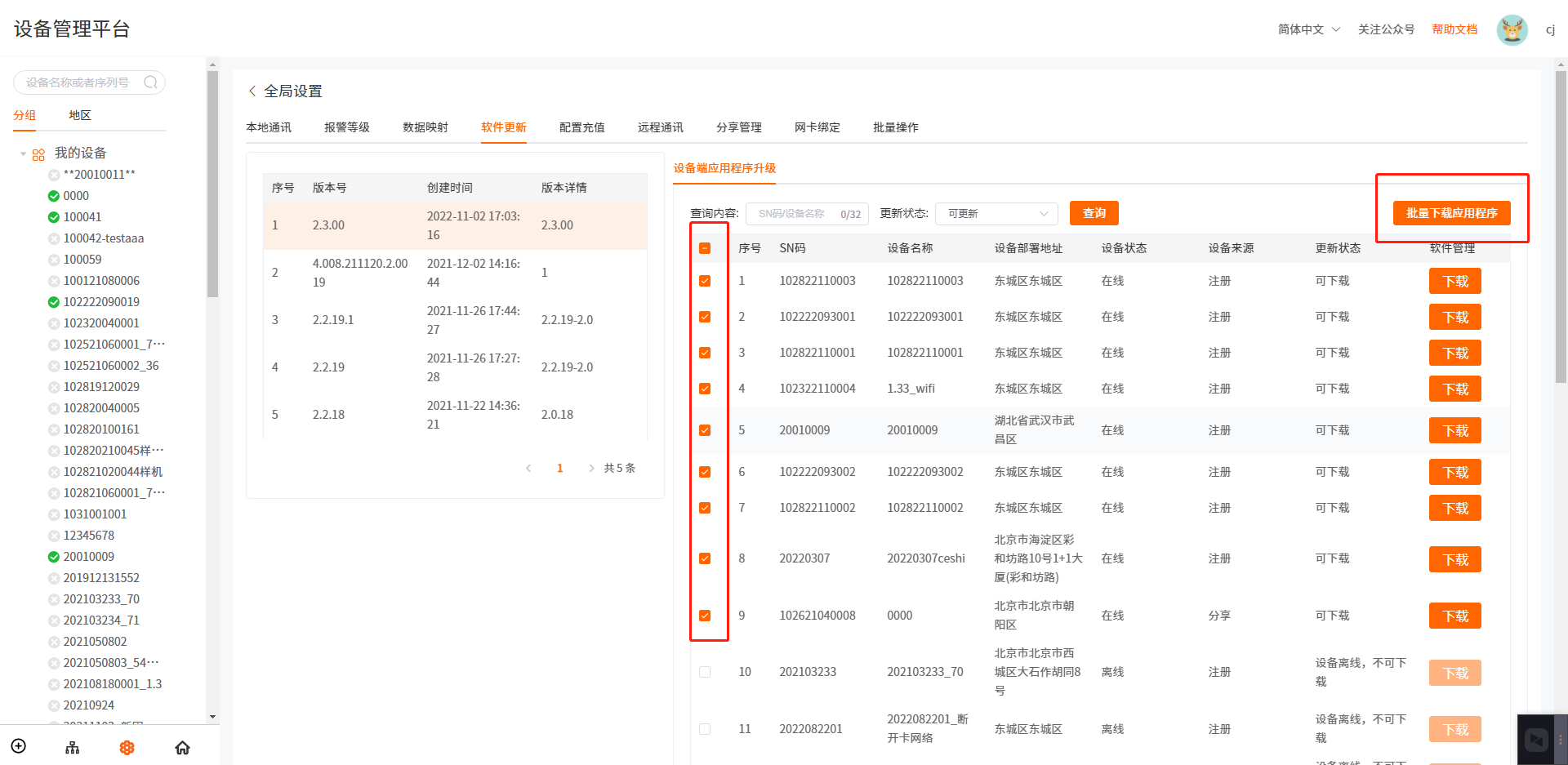The height and width of the screenshot is (765, 1568).
Task: Click 下载 for shared device 102621040008
Action: point(1455,616)
